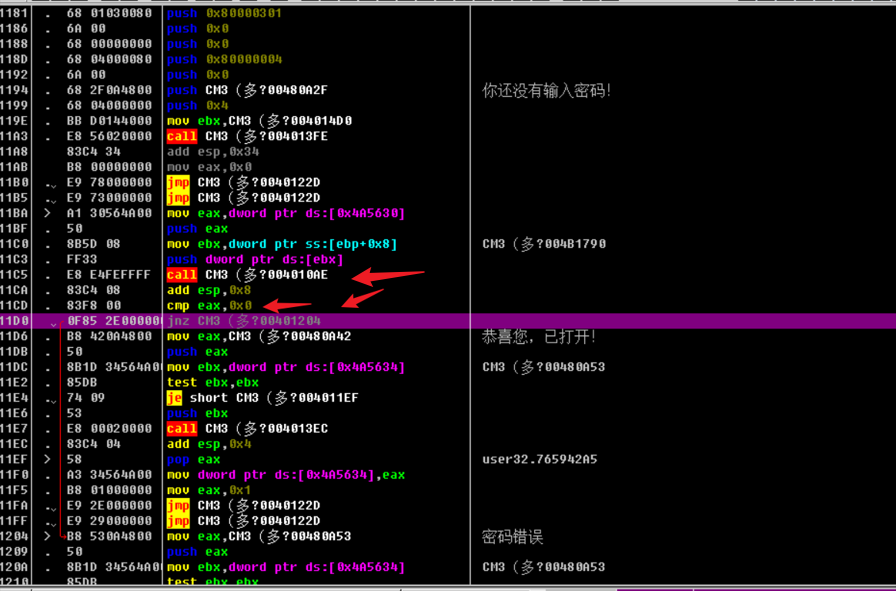Click the 'add esp,0x34' instruction
The image size is (896, 591).
212,152
